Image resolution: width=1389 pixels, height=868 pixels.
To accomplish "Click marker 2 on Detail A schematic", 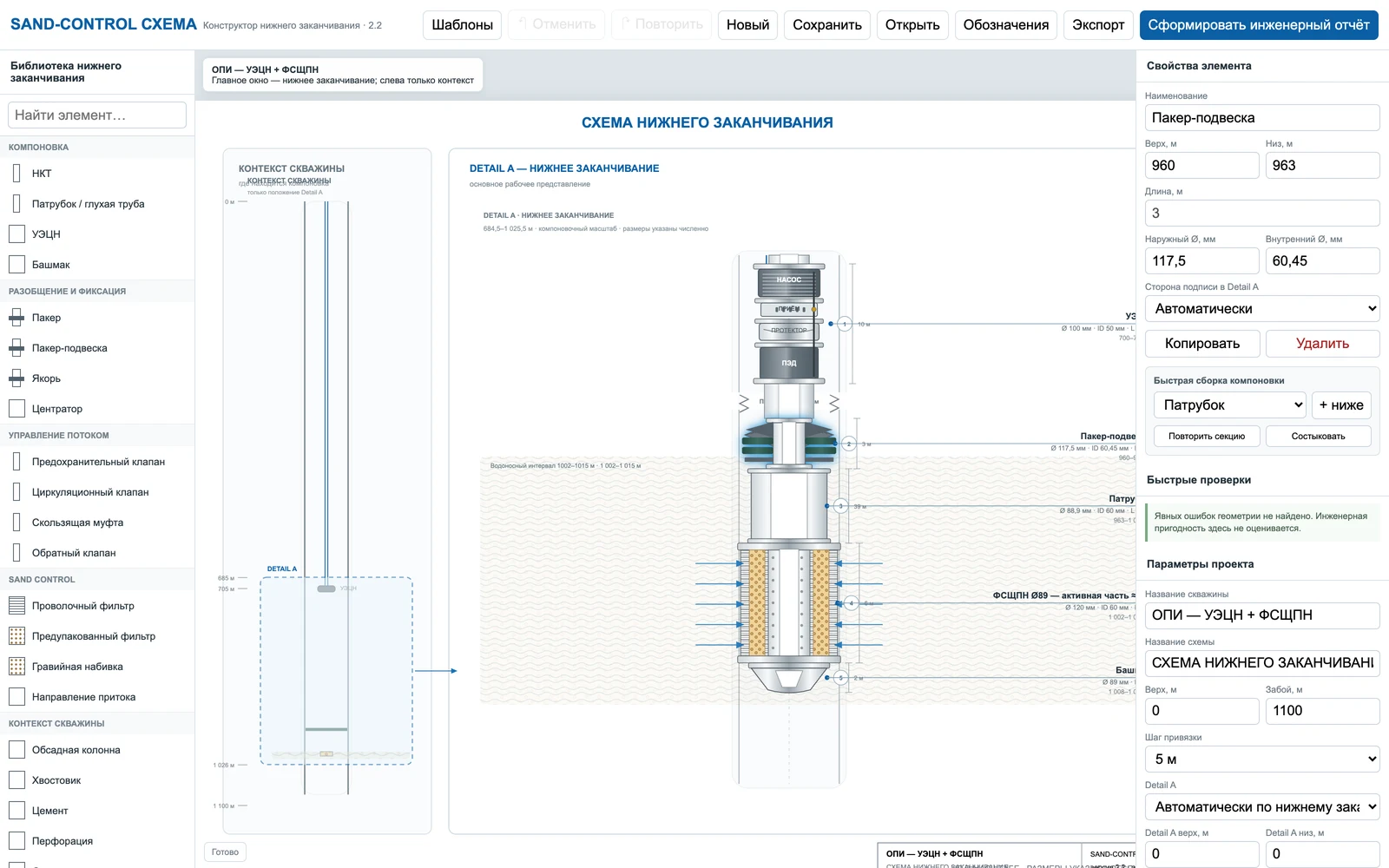I will [x=849, y=444].
